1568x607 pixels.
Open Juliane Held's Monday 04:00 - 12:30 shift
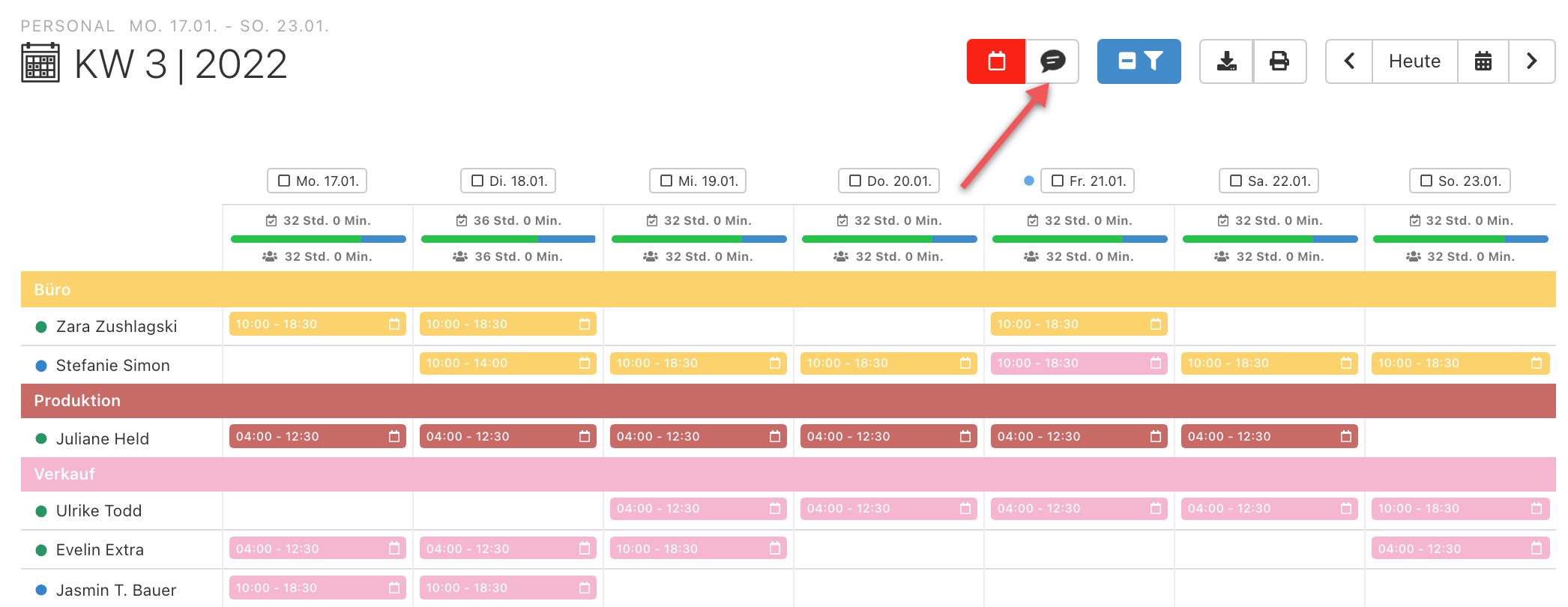pyautogui.click(x=318, y=436)
